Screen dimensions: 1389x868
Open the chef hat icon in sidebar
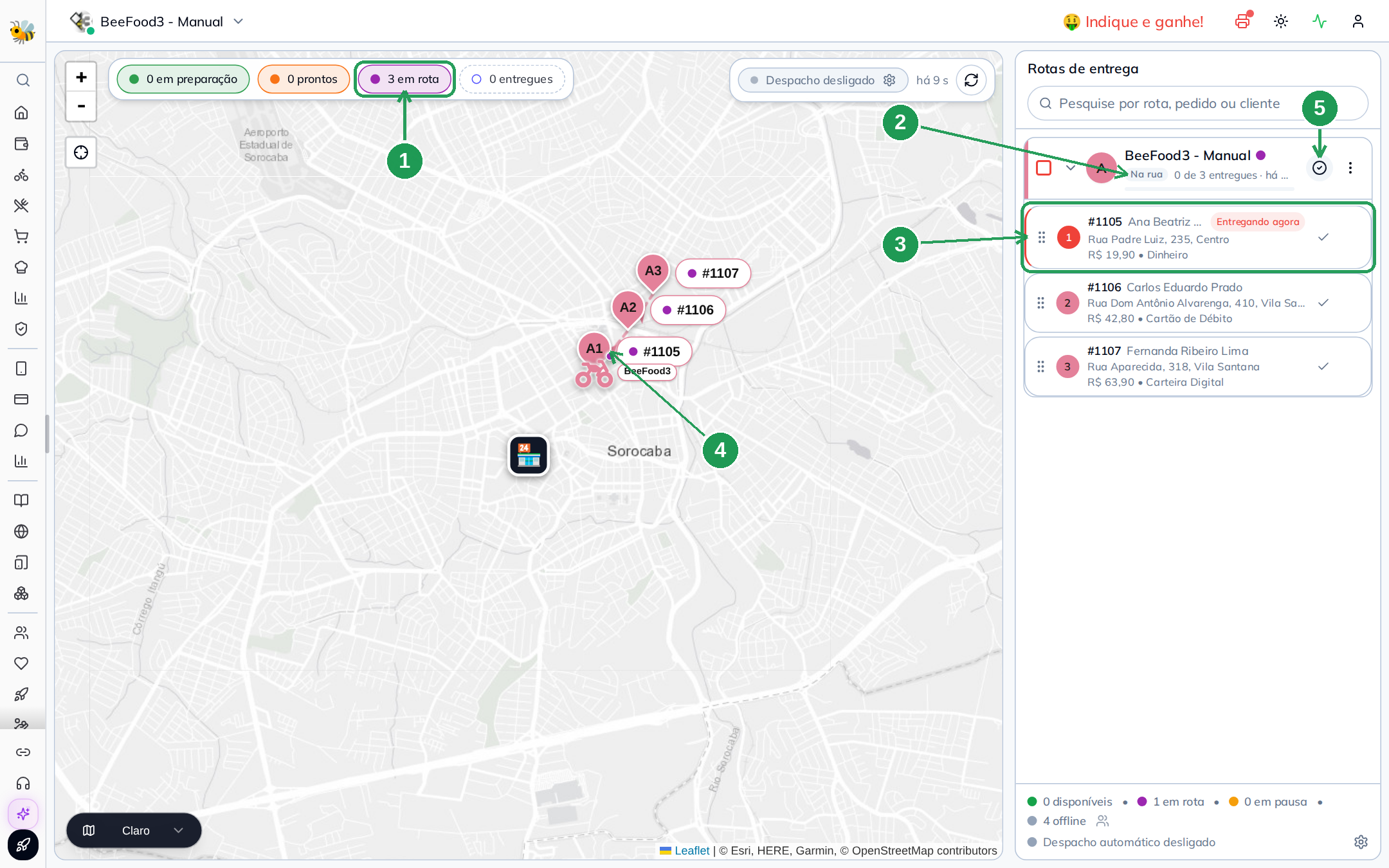21,267
